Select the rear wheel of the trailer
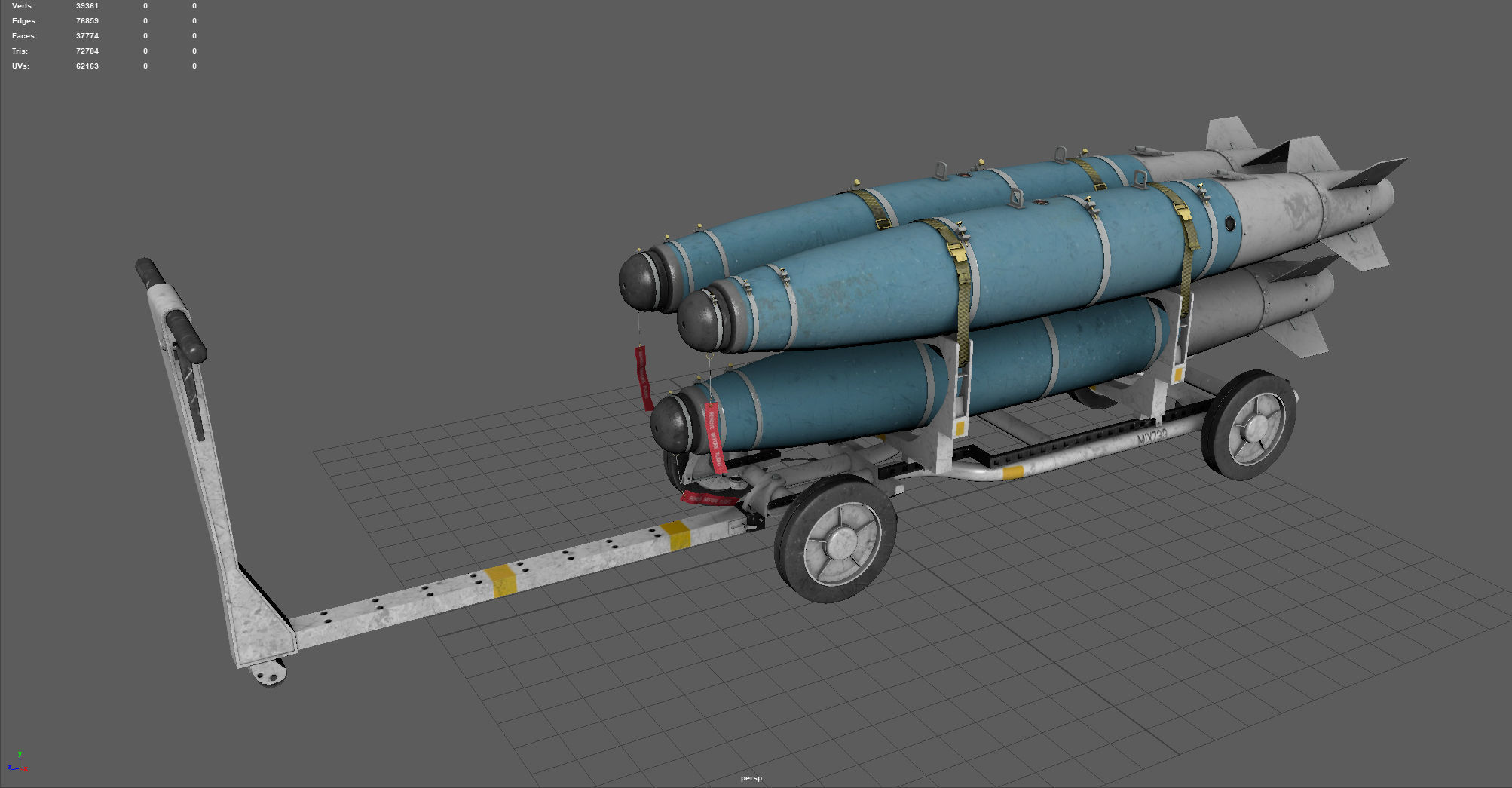 [1250, 425]
